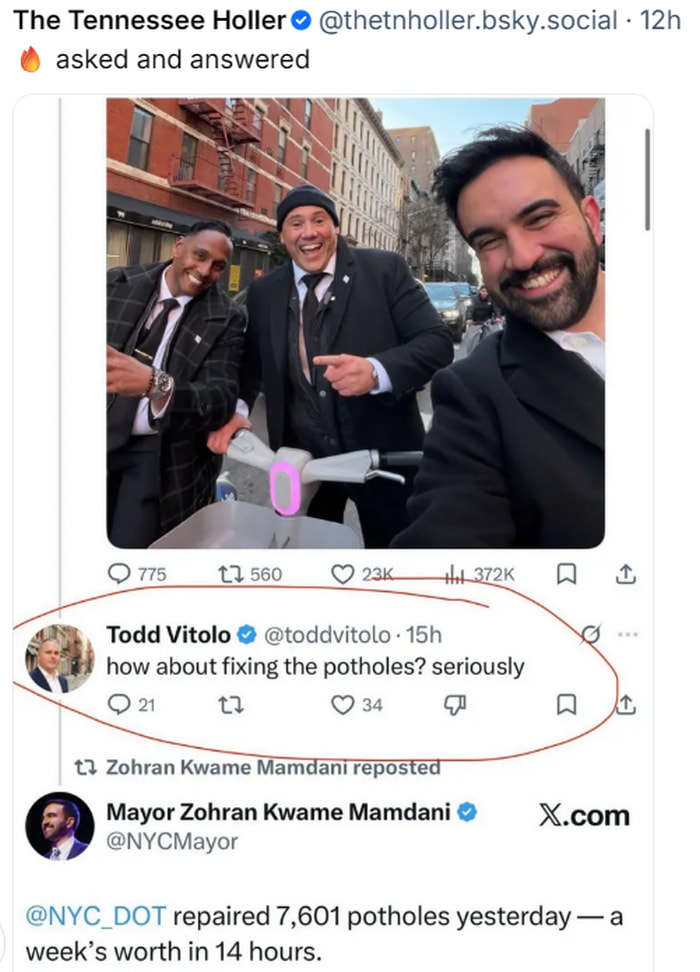The image size is (700, 972).
Task: View analytics showing 372K views
Action: (x=455, y=573)
